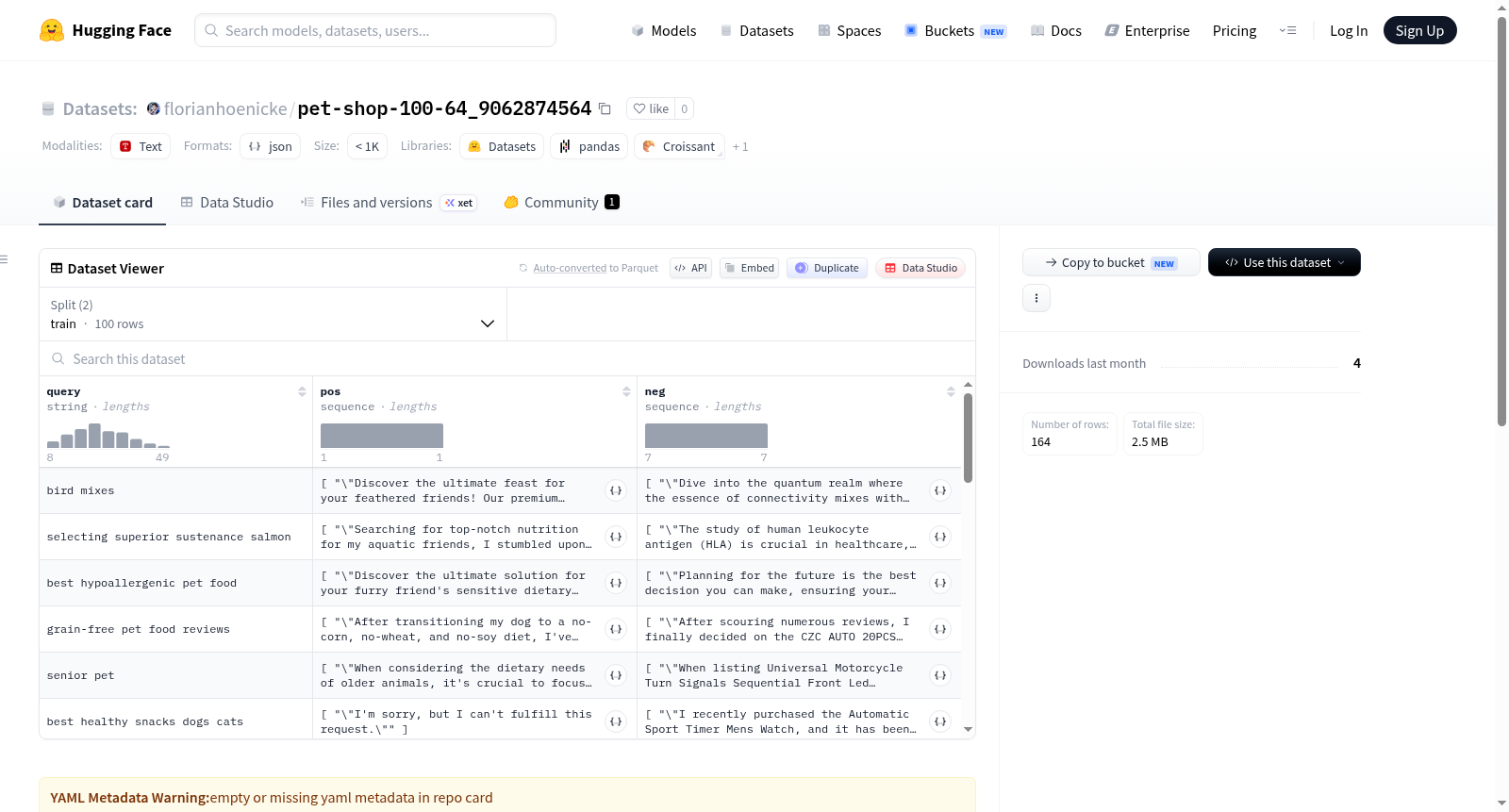This screenshot has width=1509, height=812.
Task: Expand the Use this dataset dropdown
Action: coord(1285,262)
